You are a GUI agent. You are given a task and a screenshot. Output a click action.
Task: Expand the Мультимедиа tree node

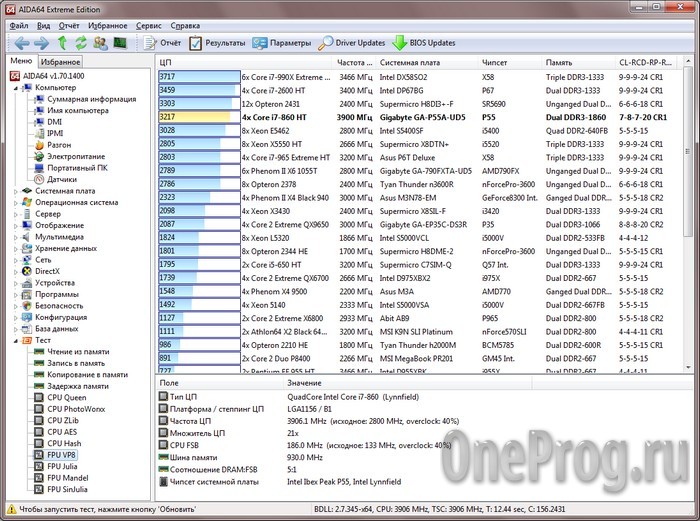coord(15,237)
